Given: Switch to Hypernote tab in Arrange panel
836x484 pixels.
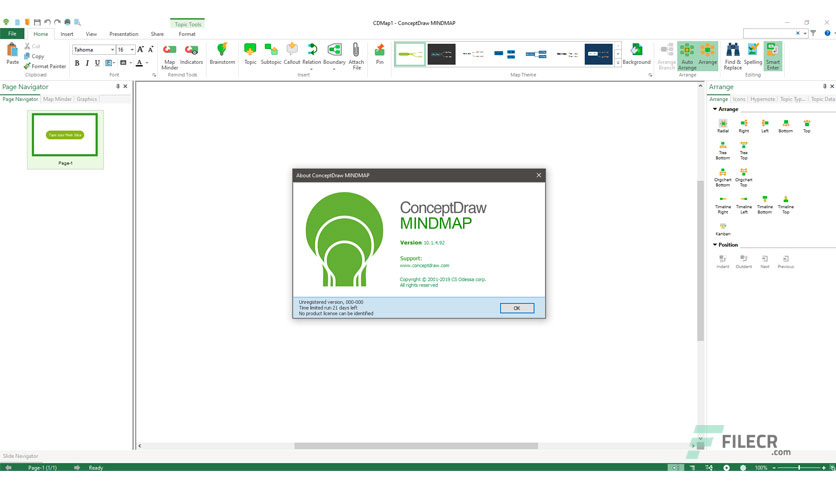Looking at the screenshot, I should pyautogui.click(x=762, y=99).
